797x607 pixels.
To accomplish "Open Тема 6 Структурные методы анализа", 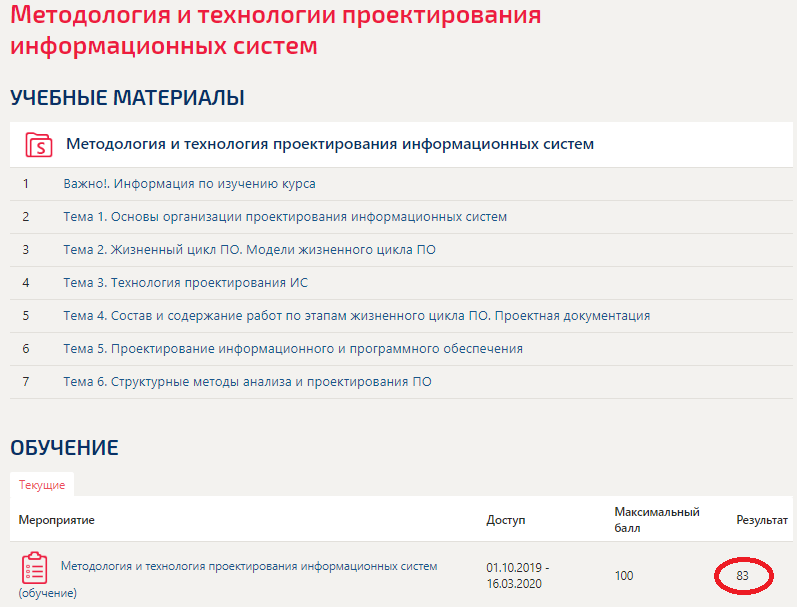I will click(247, 382).
